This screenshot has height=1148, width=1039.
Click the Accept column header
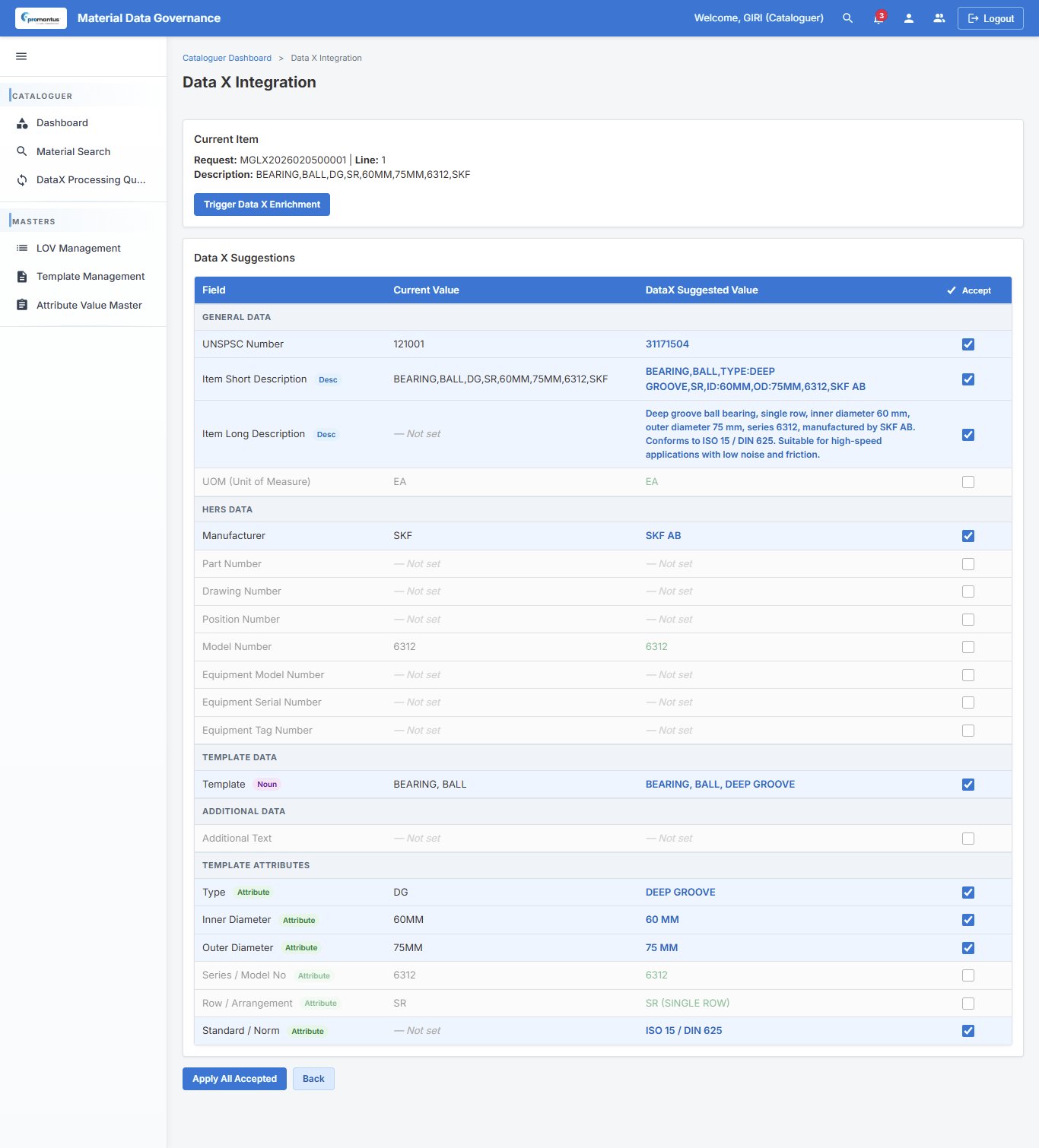pos(969,290)
